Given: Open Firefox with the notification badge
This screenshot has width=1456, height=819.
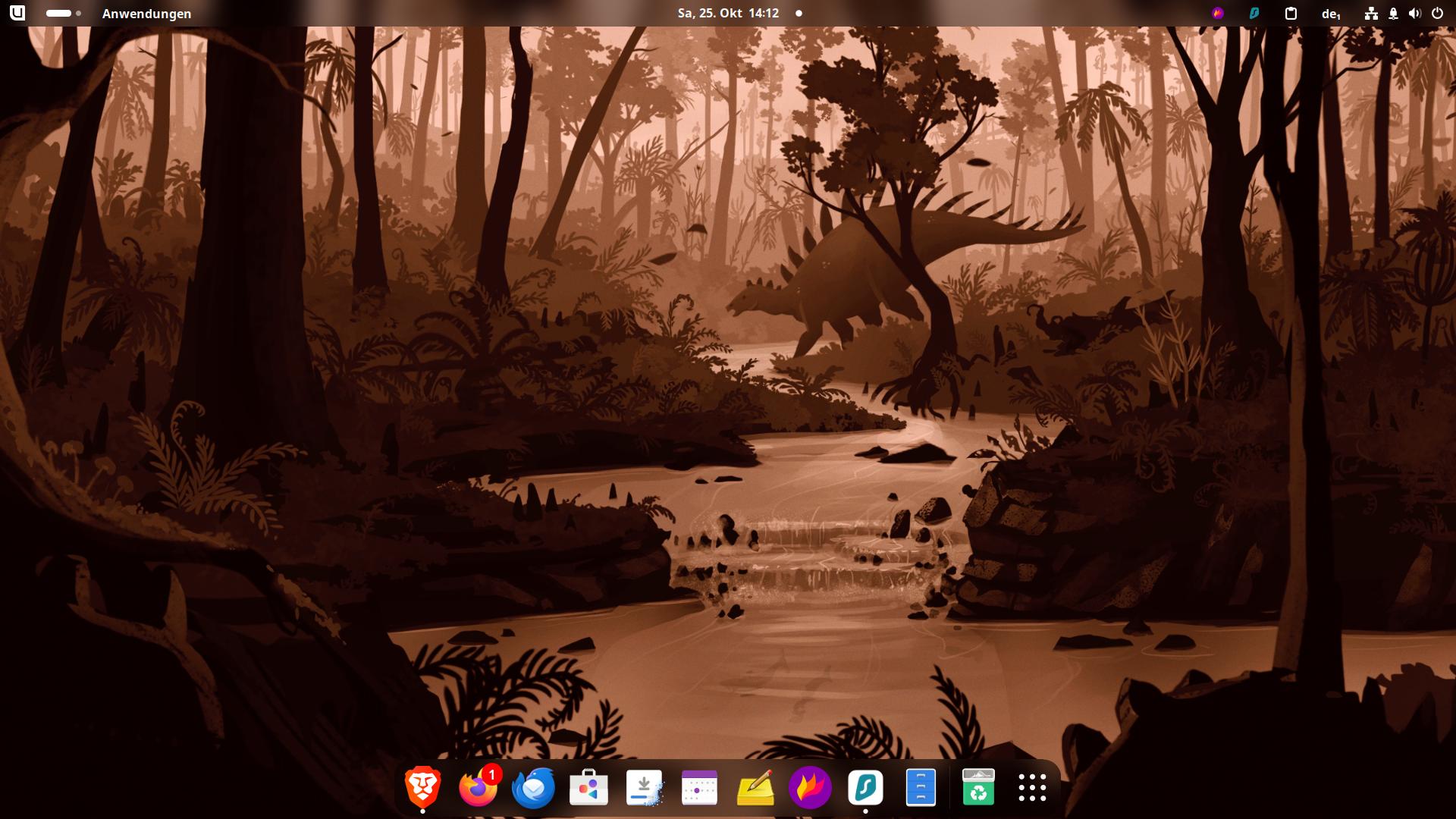Looking at the screenshot, I should pos(479,786).
